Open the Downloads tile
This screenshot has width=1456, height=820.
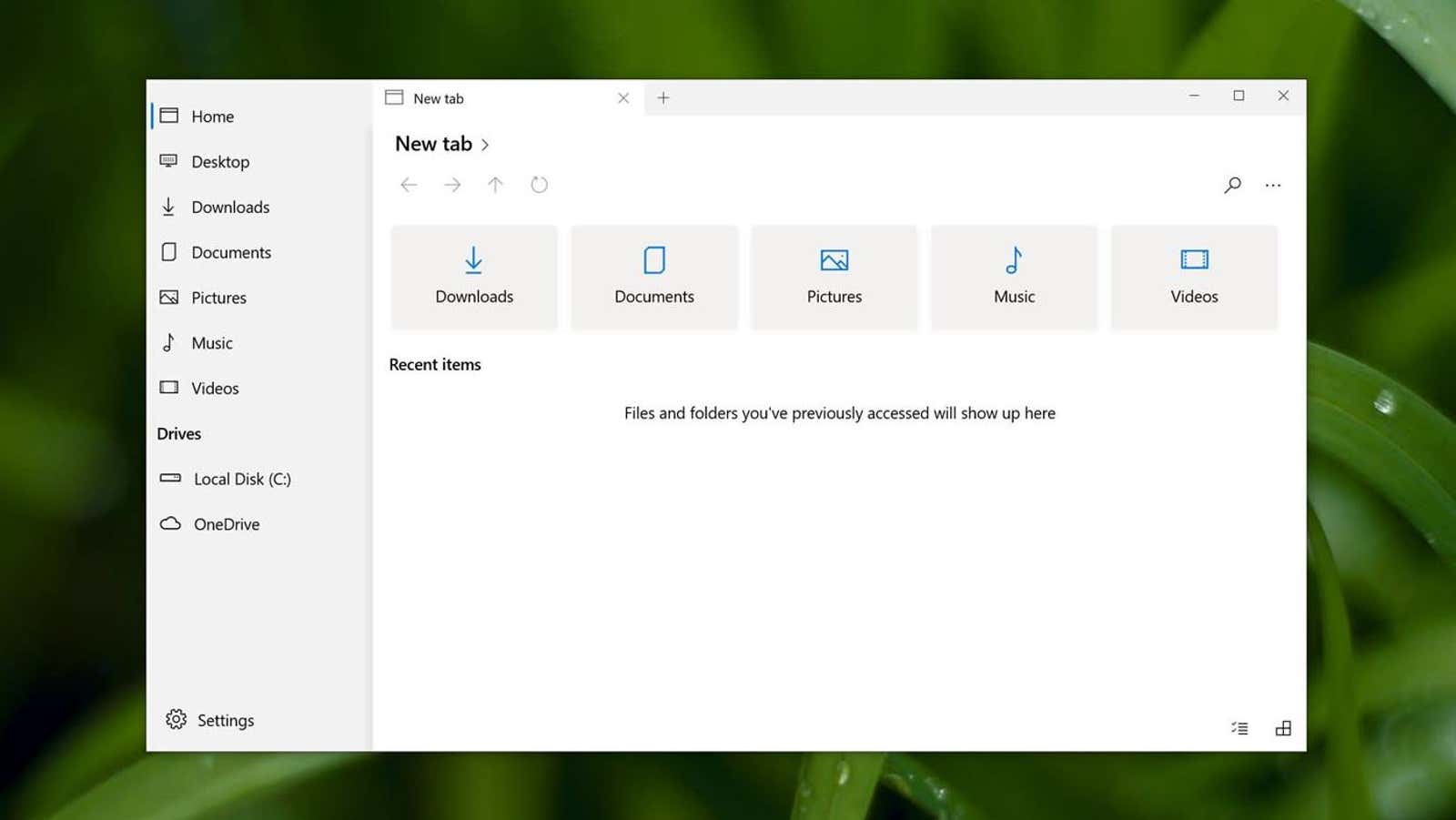coord(474,278)
